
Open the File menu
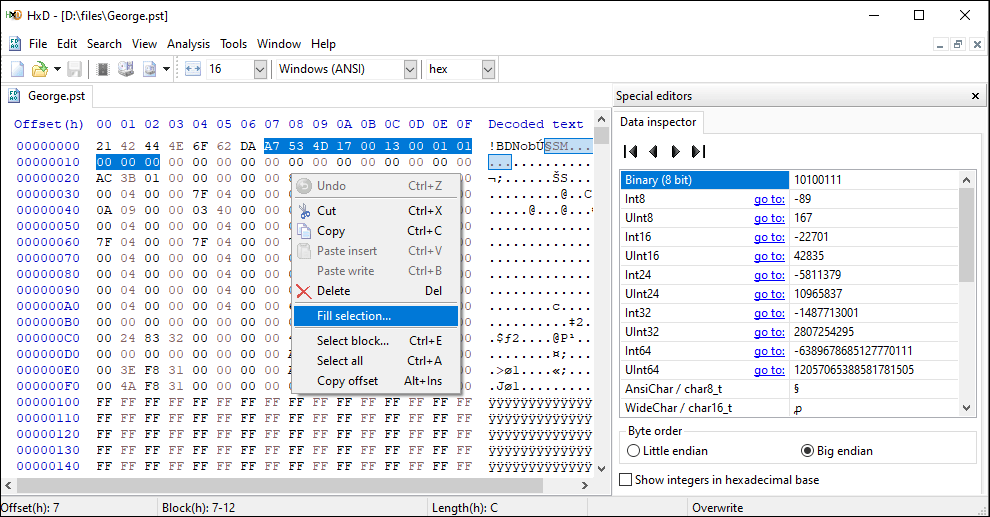pyautogui.click(x=38, y=44)
